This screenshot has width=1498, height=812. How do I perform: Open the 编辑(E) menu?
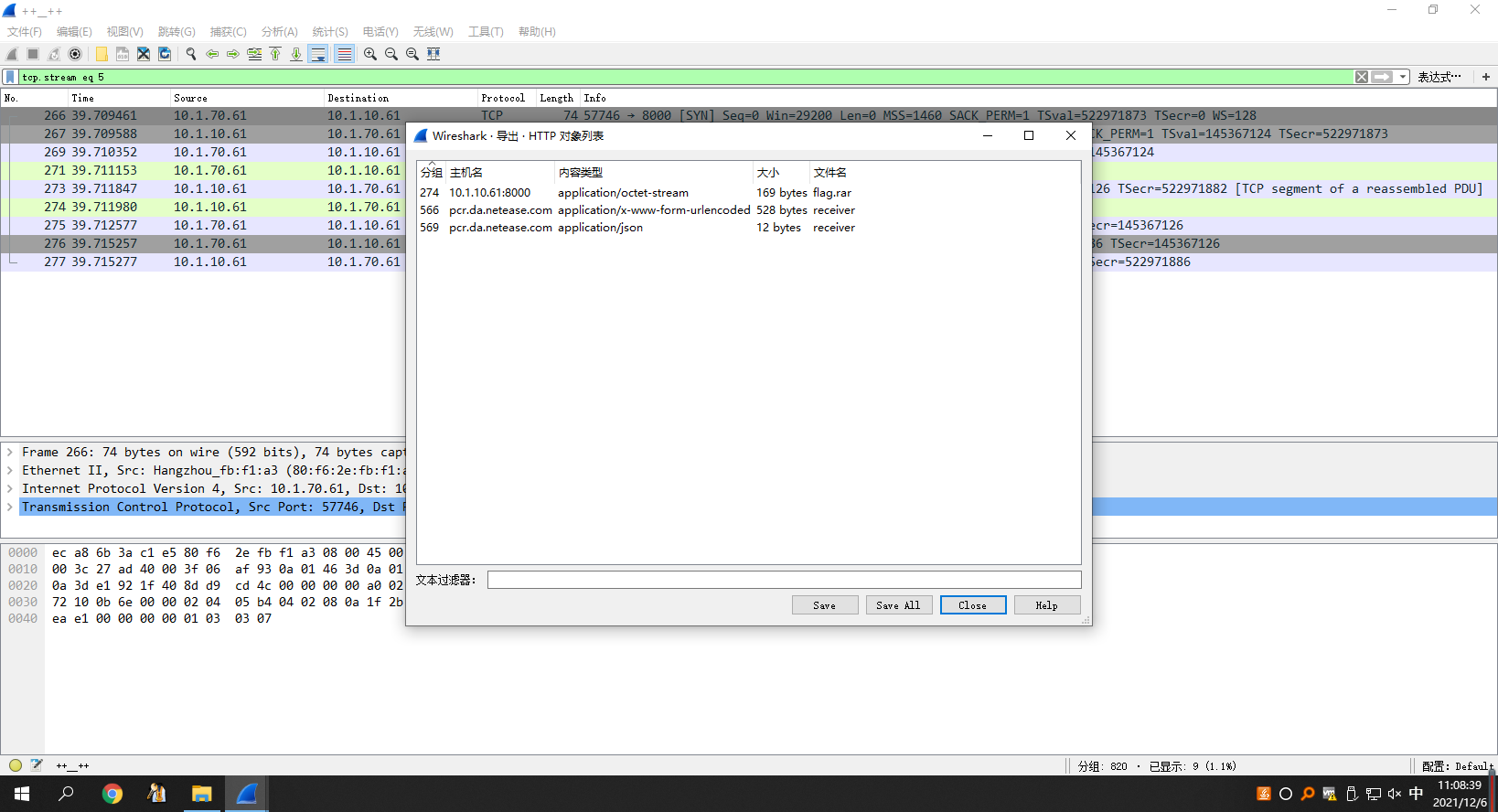pos(74,31)
